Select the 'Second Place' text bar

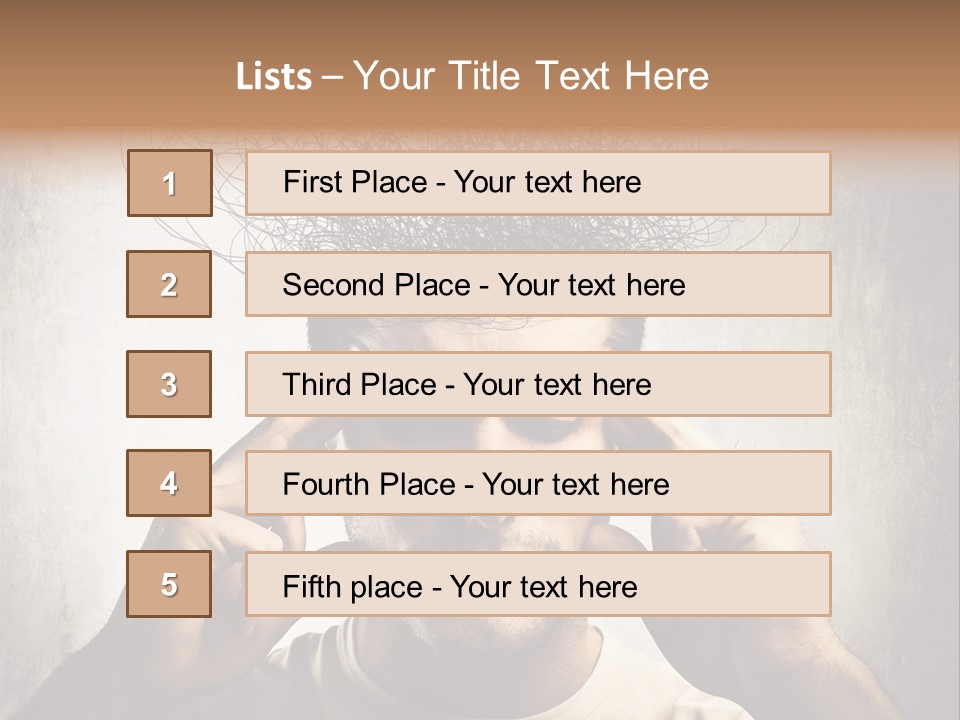click(538, 284)
